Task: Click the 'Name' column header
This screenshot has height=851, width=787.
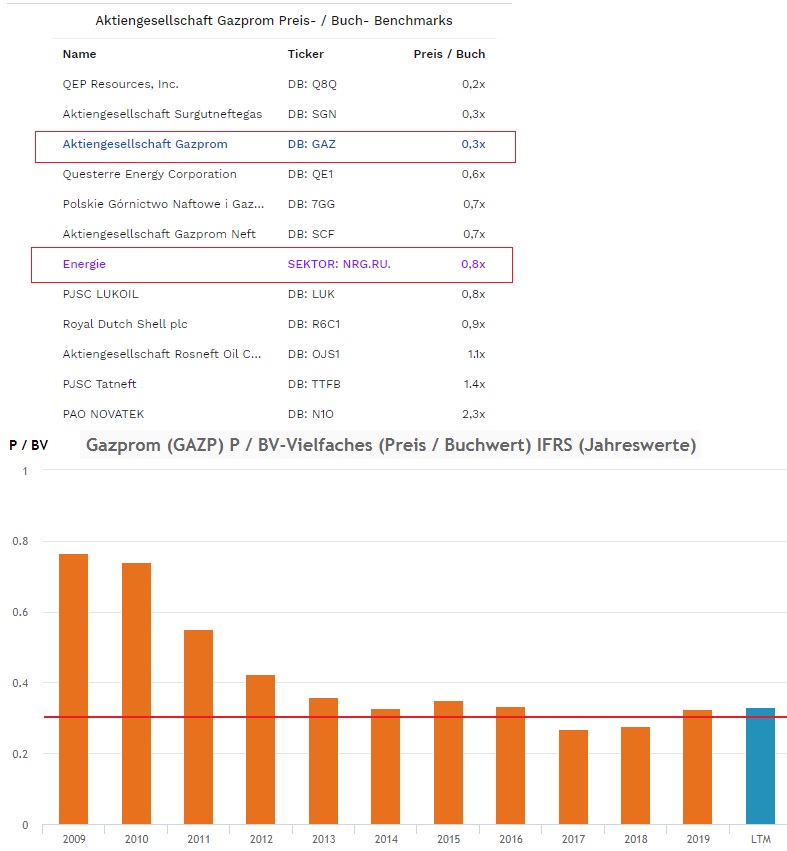Action: pyautogui.click(x=79, y=54)
